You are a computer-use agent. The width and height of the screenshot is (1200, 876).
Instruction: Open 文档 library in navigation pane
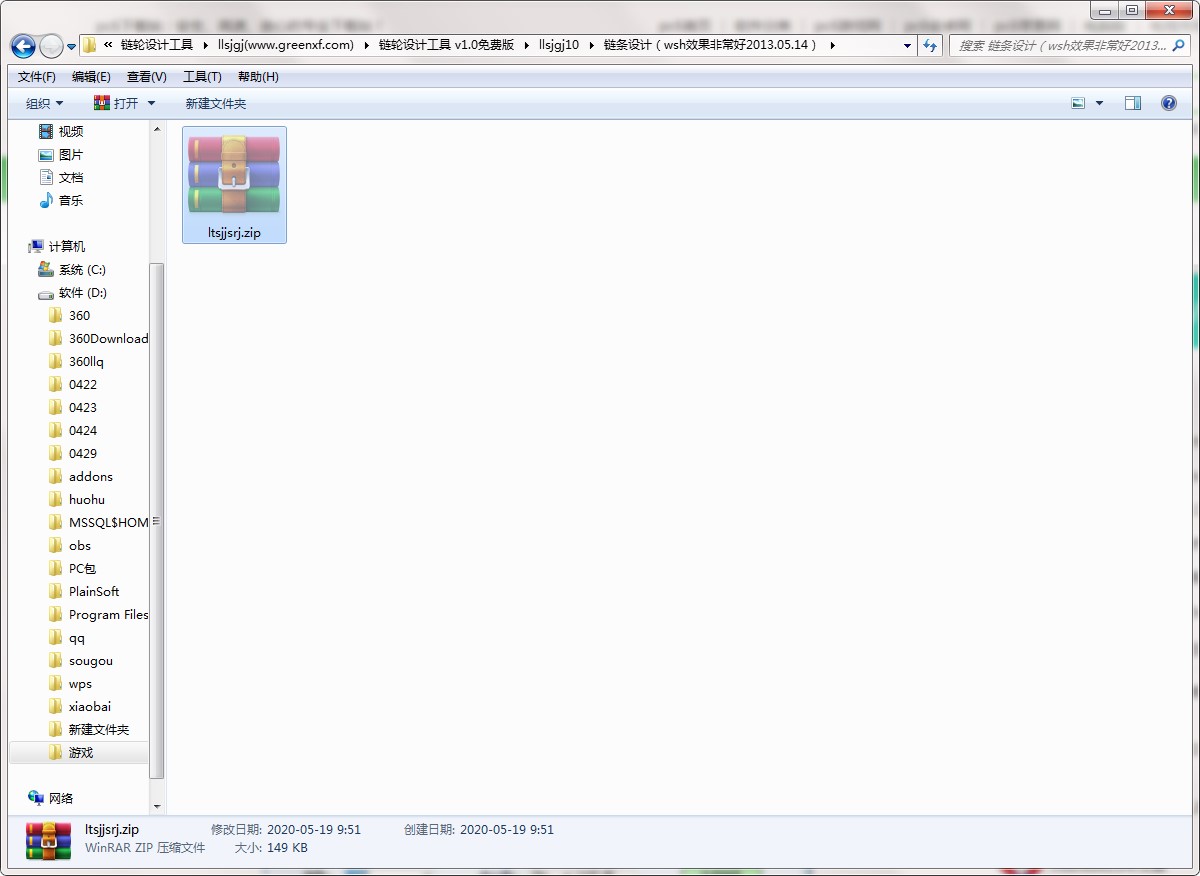pos(61,177)
